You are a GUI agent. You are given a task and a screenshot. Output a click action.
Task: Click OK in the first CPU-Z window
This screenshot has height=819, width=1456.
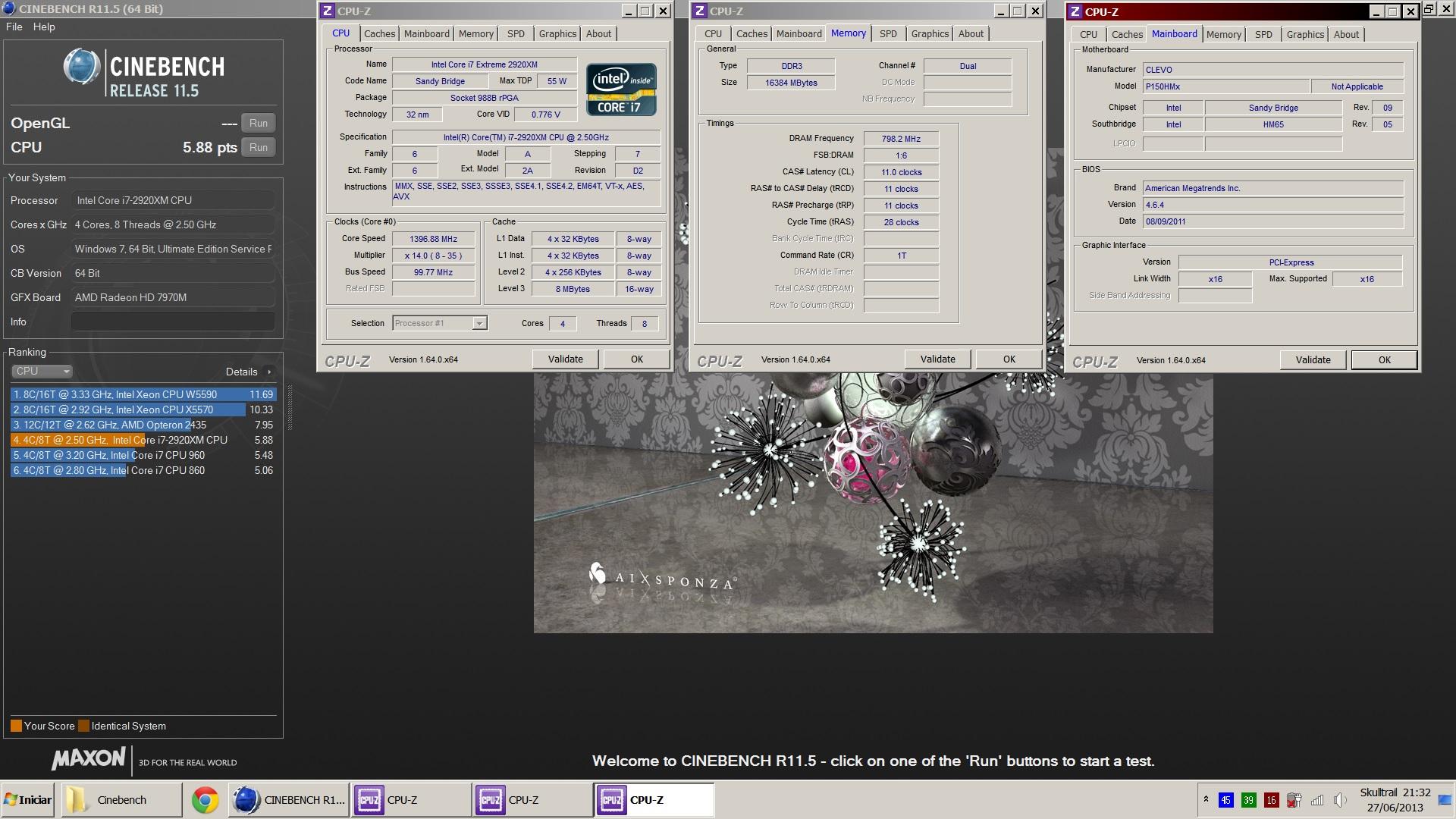[637, 359]
